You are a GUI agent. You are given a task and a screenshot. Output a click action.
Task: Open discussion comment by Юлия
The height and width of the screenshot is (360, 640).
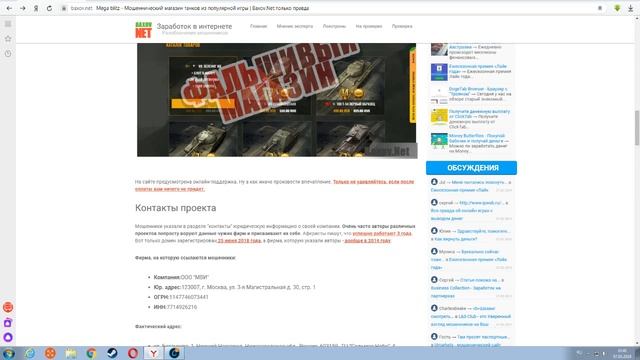pos(471,235)
